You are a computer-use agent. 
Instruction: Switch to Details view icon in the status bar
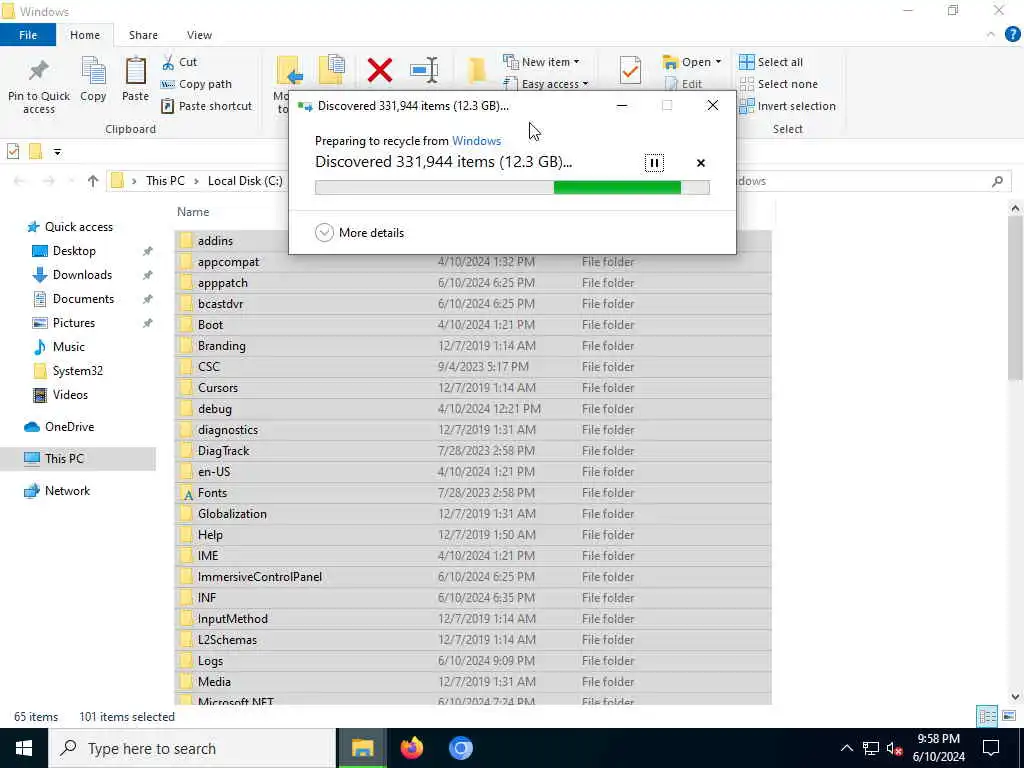click(987, 716)
